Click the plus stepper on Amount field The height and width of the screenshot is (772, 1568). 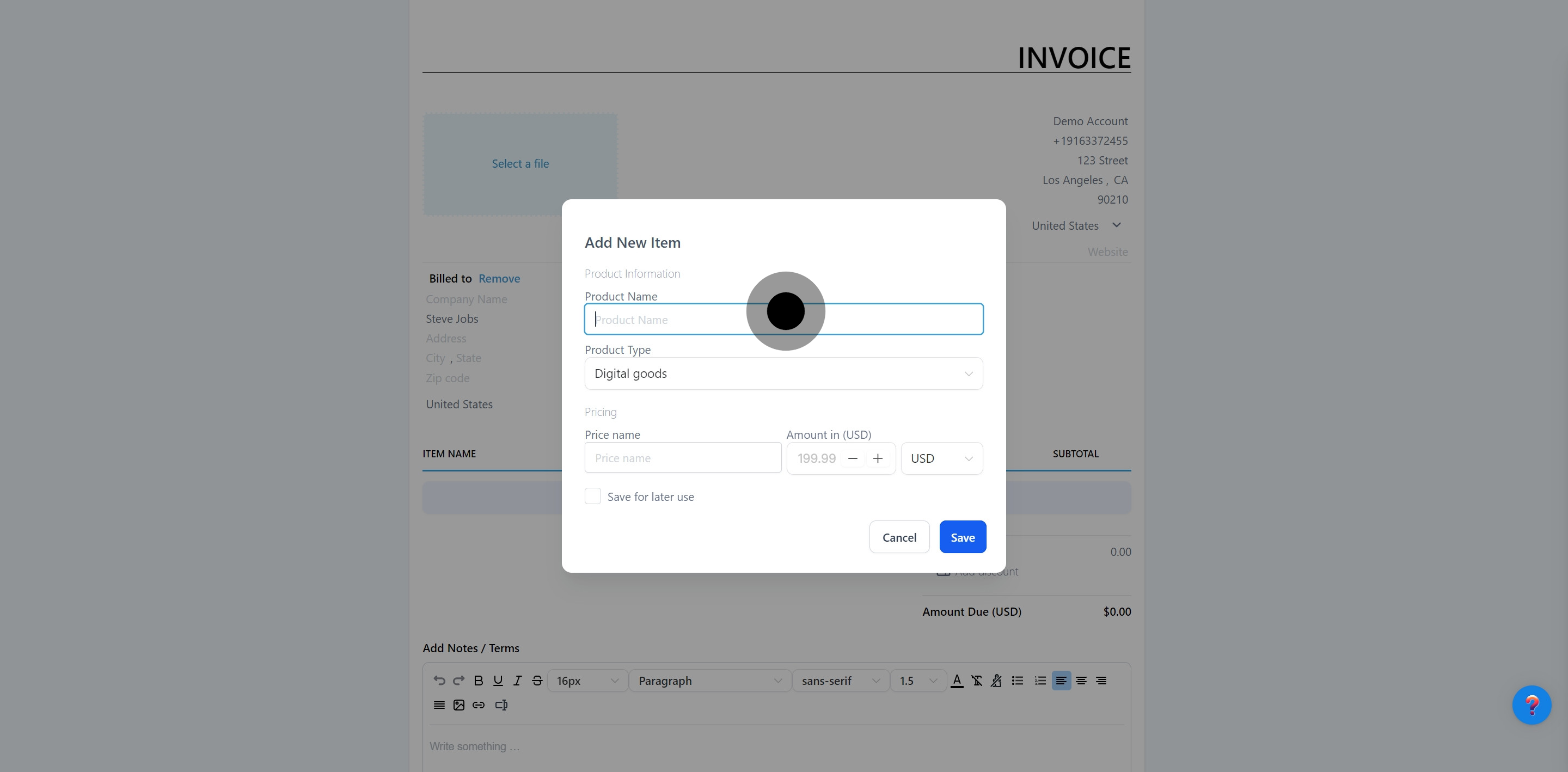coord(878,458)
